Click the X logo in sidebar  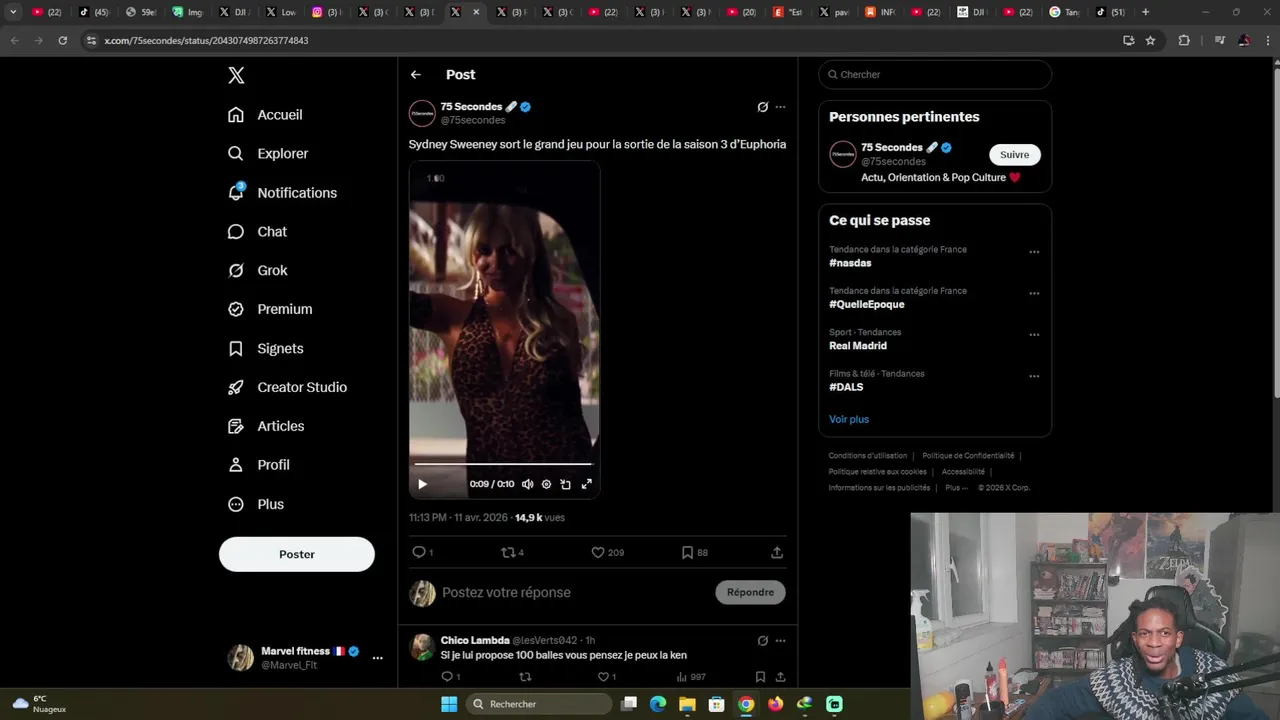point(236,75)
